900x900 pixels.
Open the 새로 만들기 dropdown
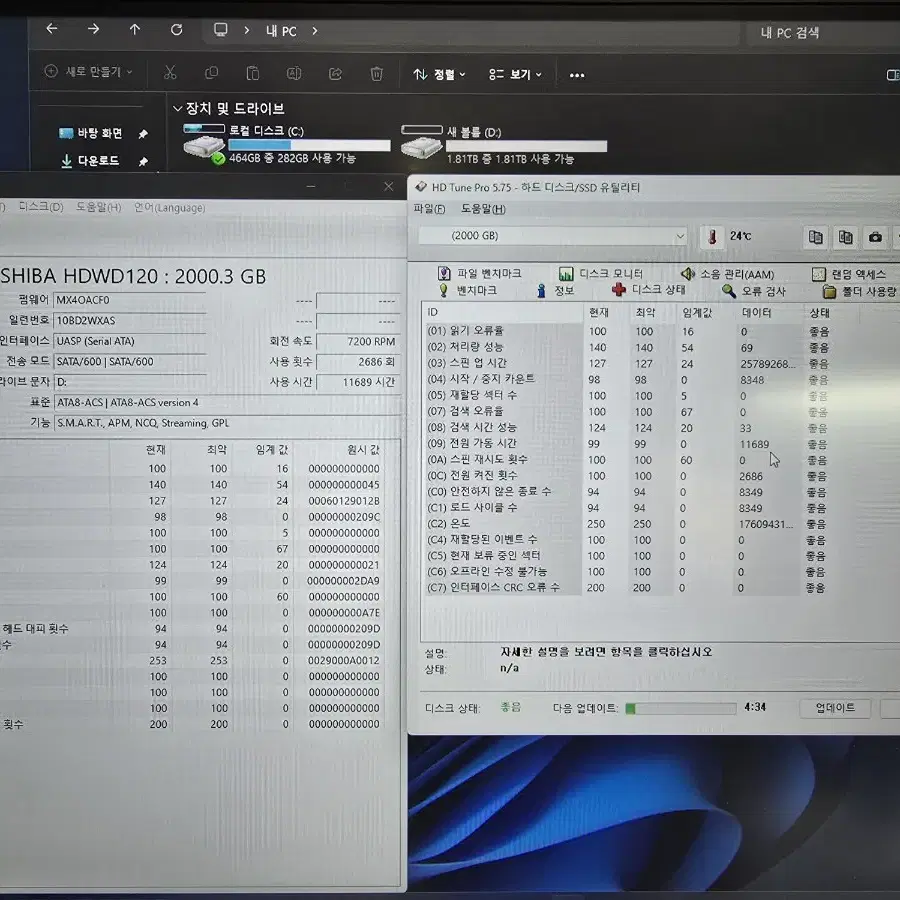click(x=89, y=72)
